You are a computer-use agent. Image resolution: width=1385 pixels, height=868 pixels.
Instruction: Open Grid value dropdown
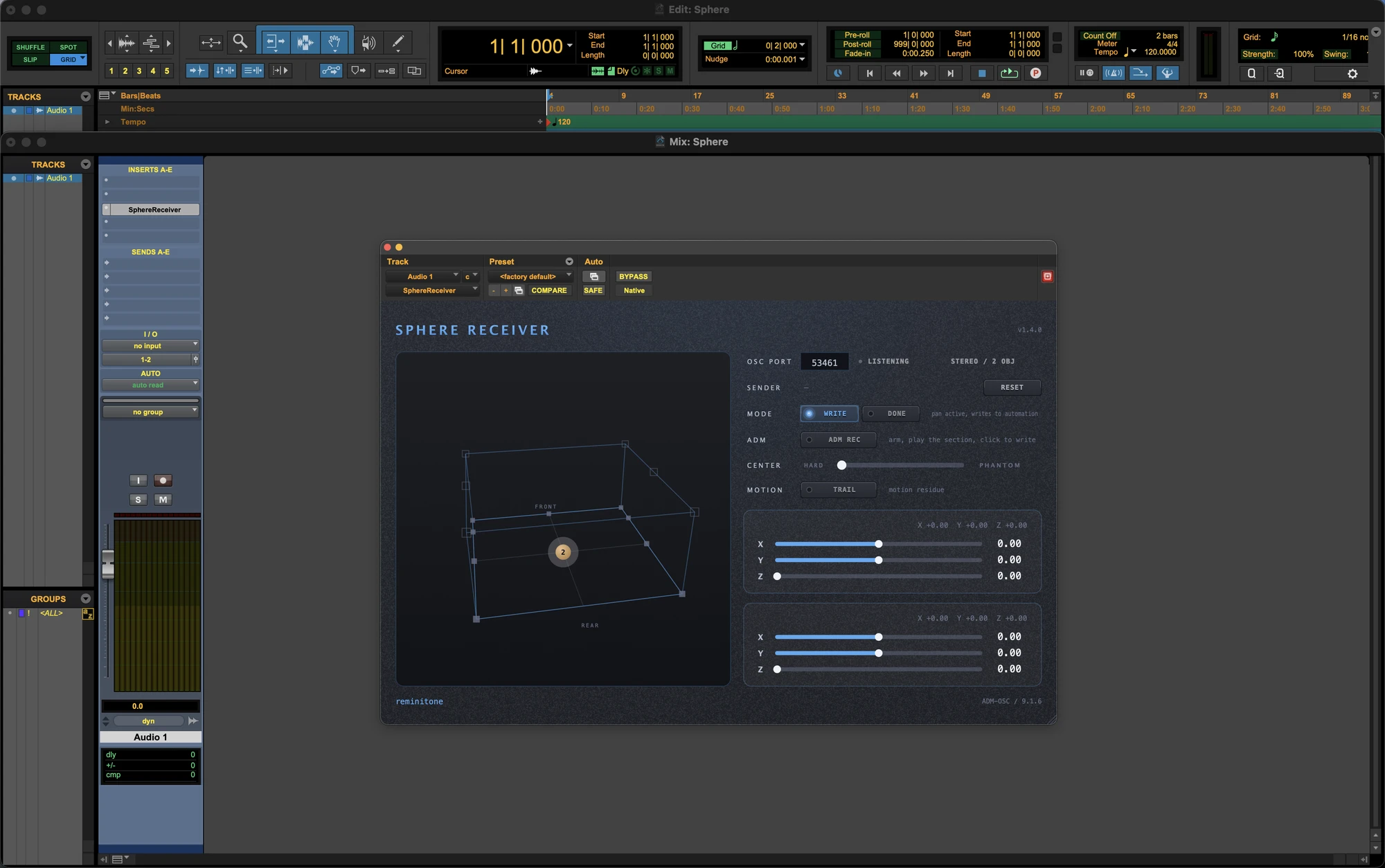click(x=802, y=45)
